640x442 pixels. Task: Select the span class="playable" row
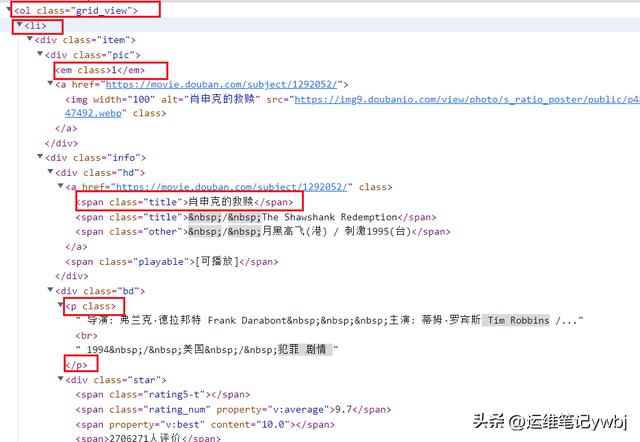tap(172, 262)
